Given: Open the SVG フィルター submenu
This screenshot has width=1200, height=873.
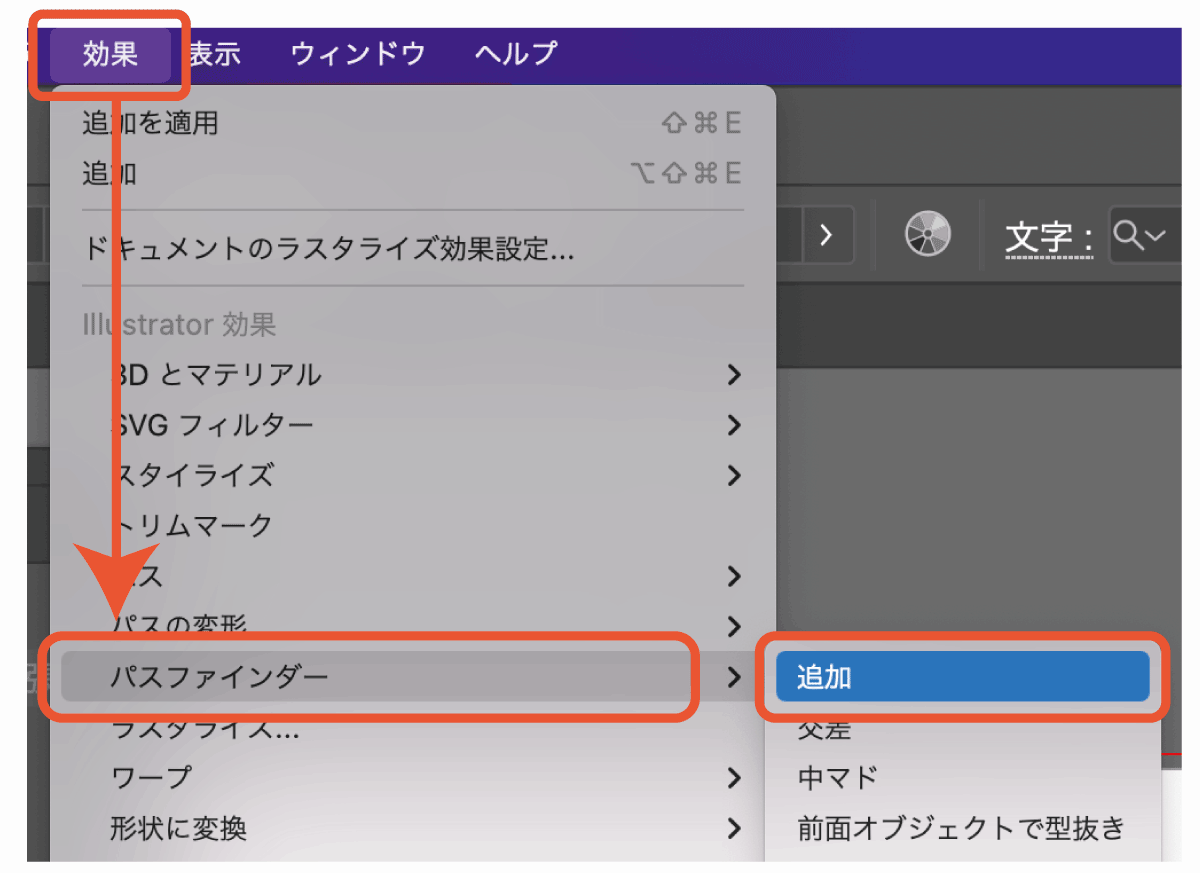Looking at the screenshot, I should (x=412, y=425).
